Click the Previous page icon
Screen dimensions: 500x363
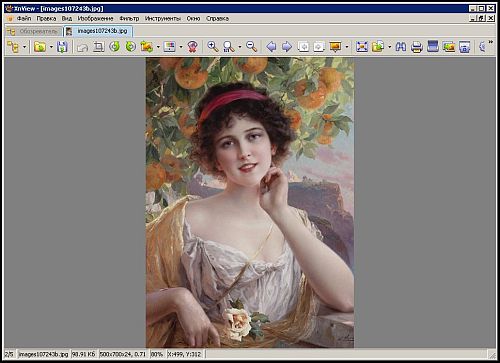pos(303,47)
